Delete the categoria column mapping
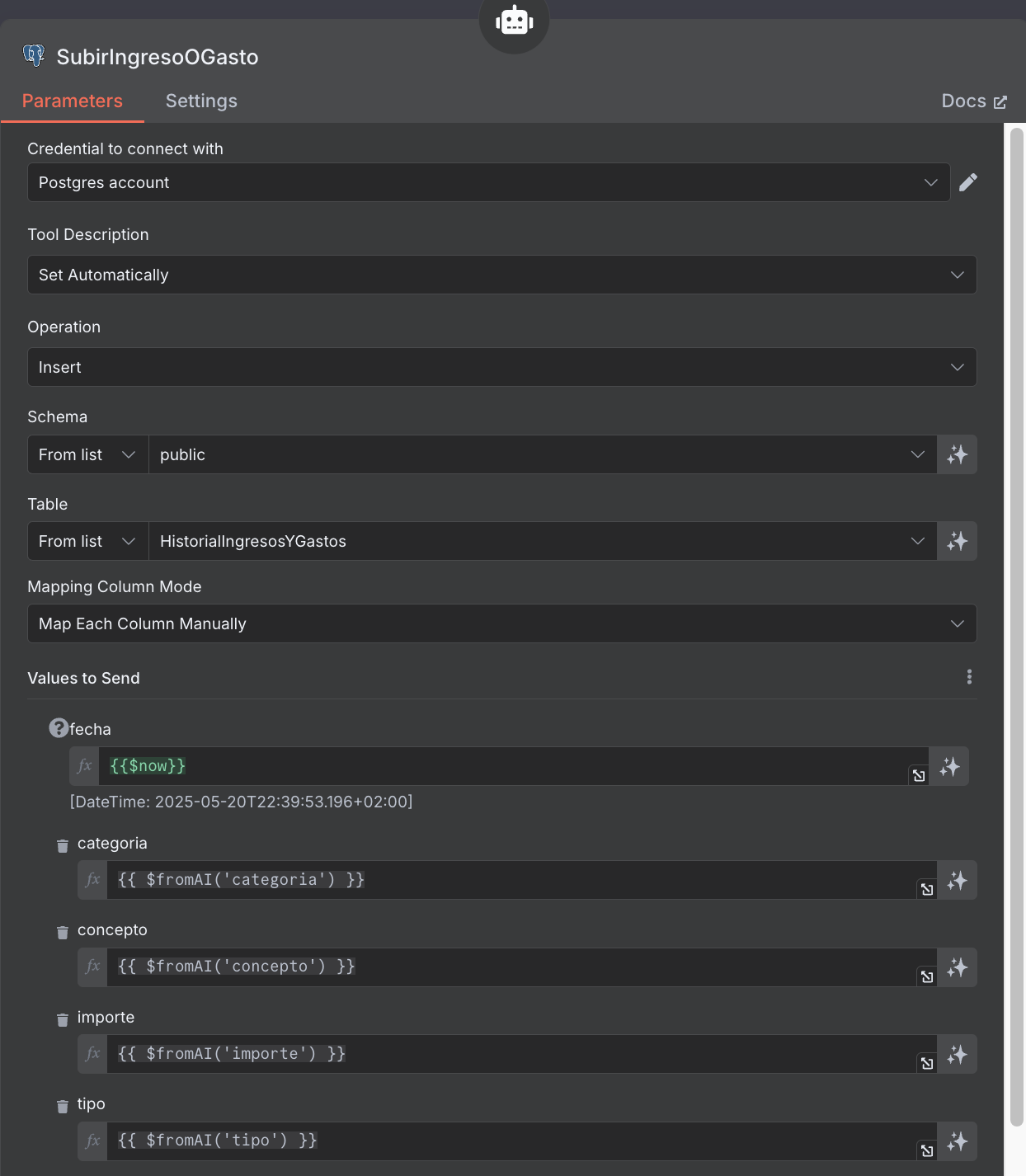The height and width of the screenshot is (1176, 1026). coord(63,845)
